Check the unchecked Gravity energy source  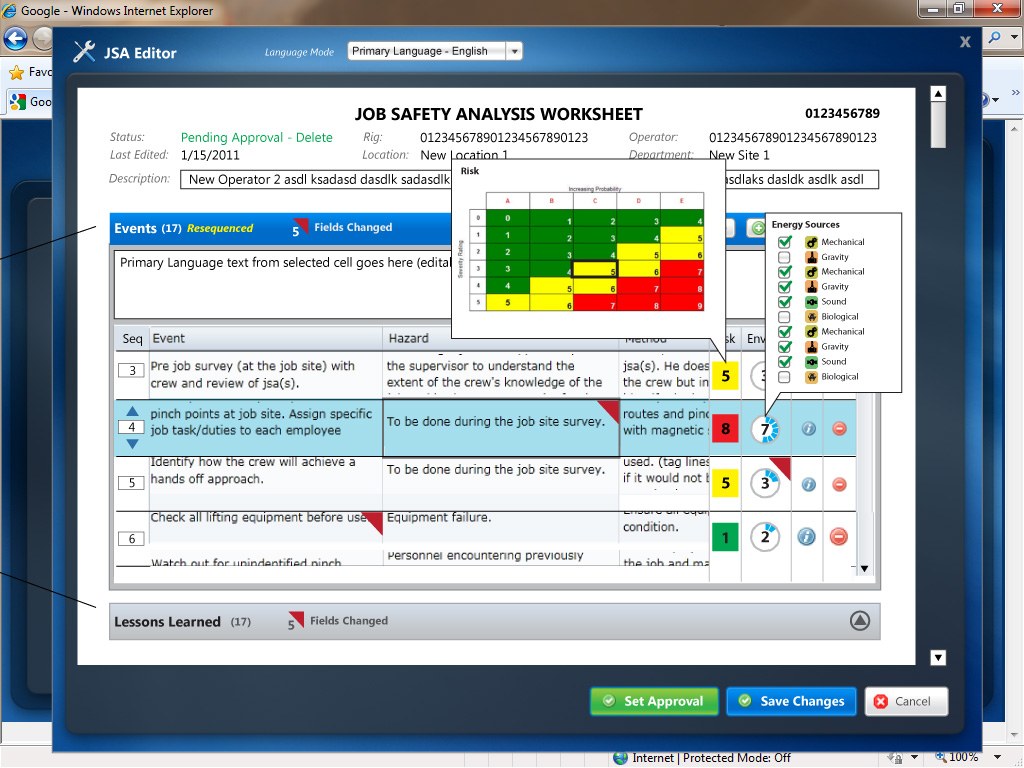[784, 257]
